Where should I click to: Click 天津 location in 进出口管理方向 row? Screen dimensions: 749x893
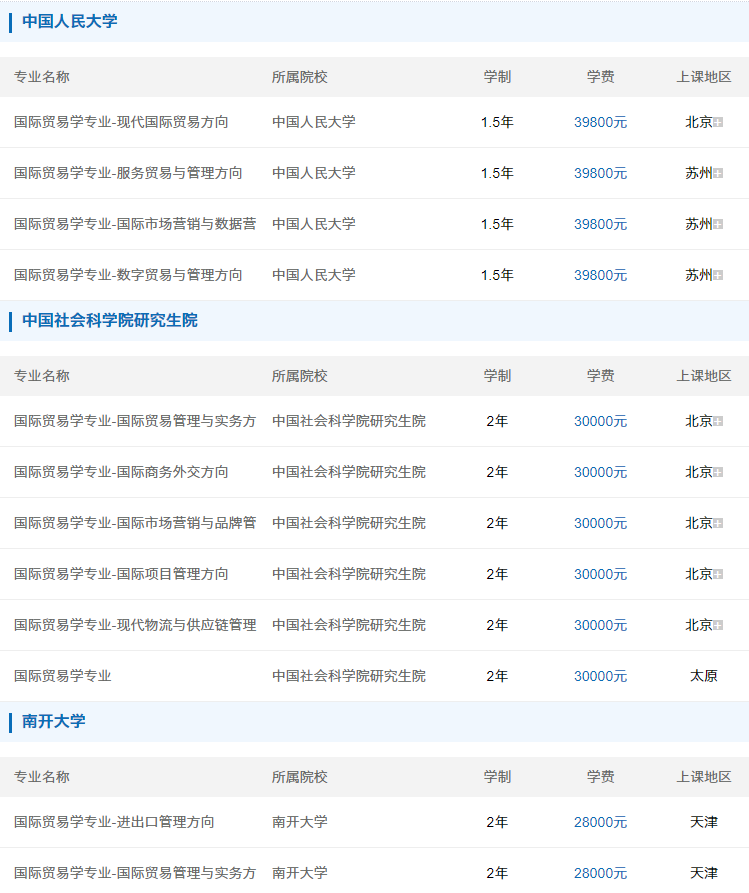(x=703, y=822)
